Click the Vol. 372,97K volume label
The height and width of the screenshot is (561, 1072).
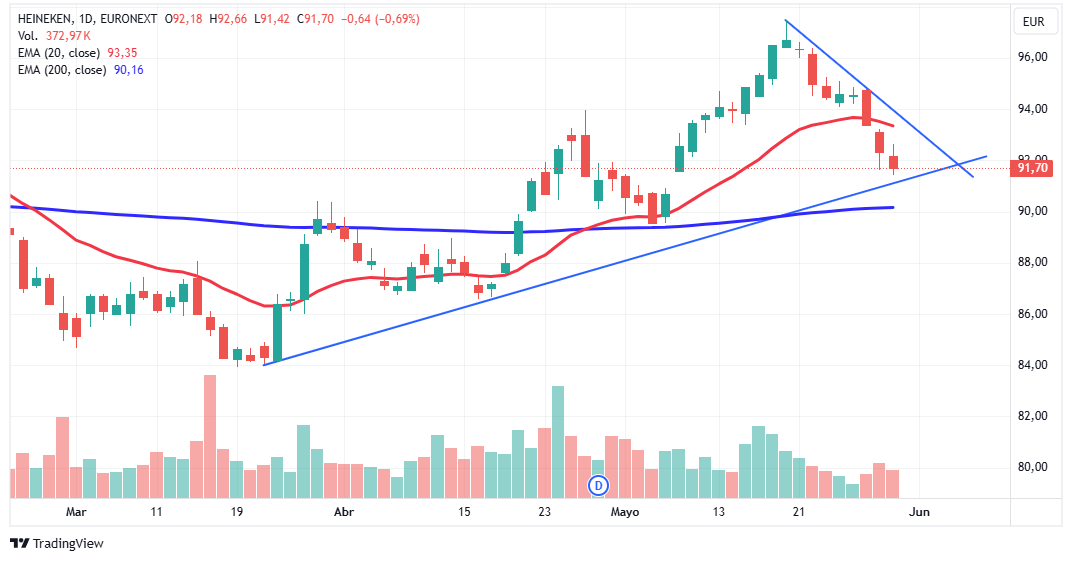coord(54,36)
